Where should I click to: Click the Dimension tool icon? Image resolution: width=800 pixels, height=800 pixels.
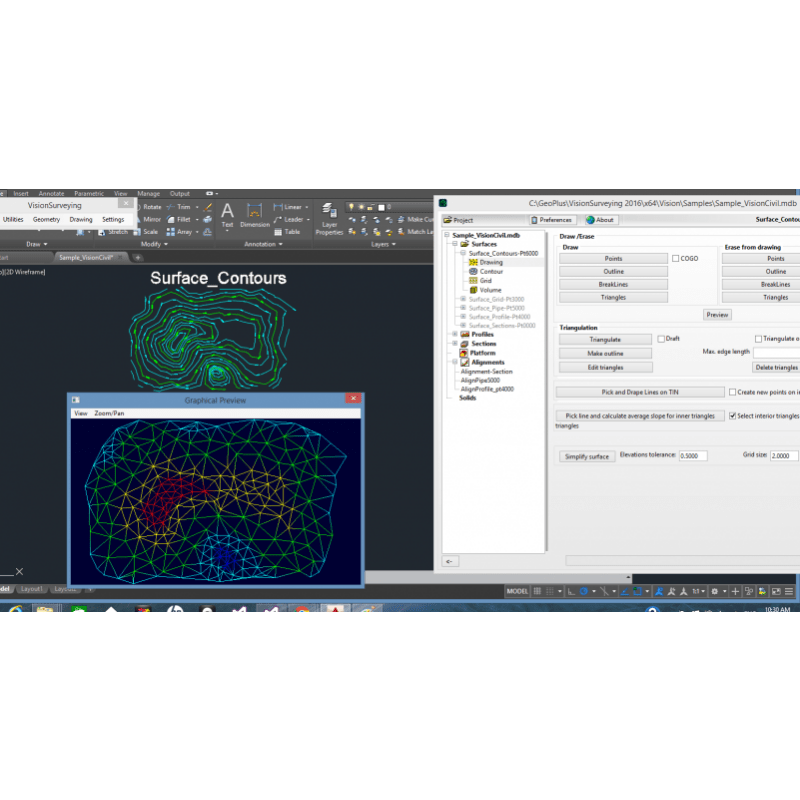point(254,210)
